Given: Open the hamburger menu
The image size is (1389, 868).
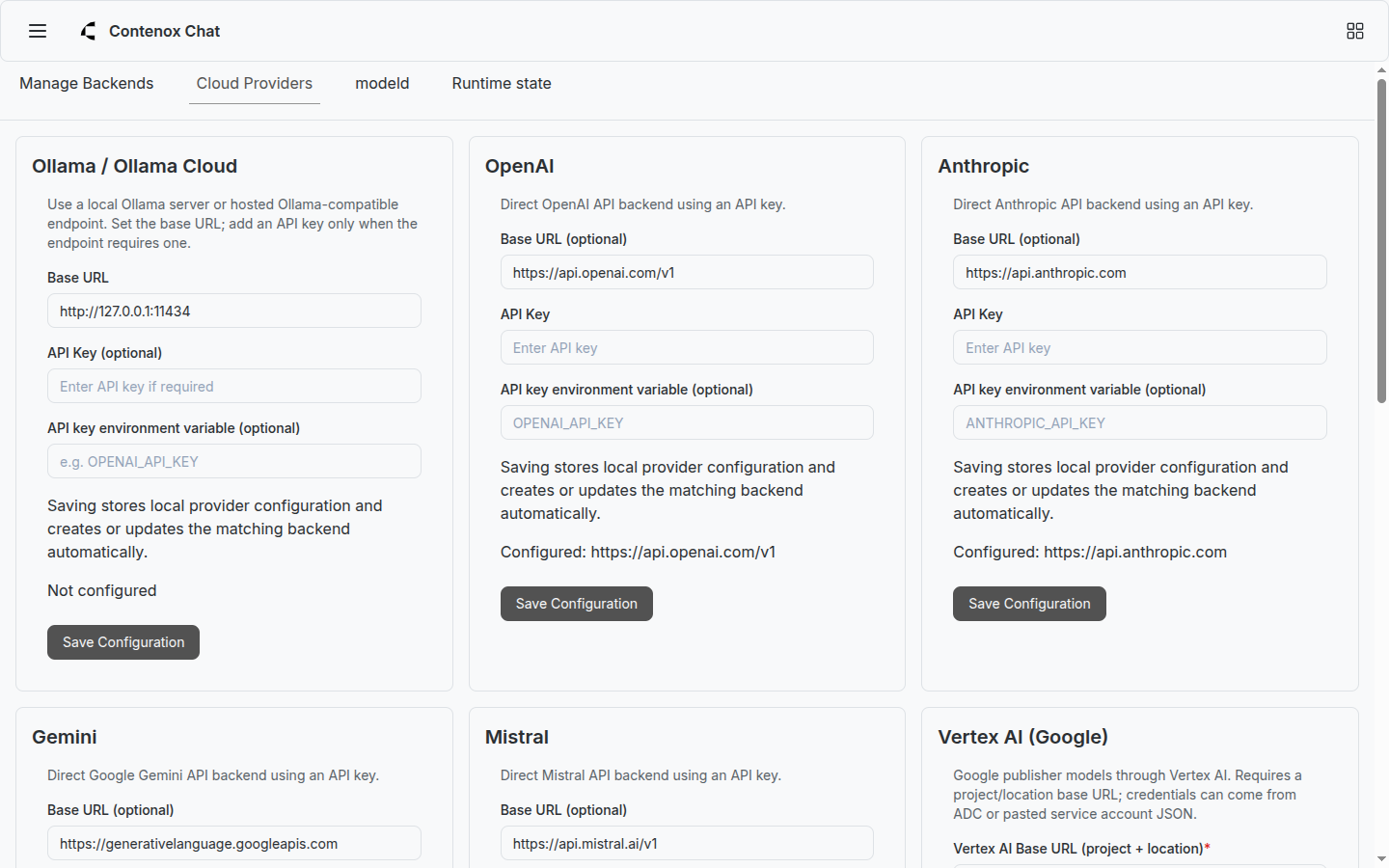Looking at the screenshot, I should tap(38, 31).
